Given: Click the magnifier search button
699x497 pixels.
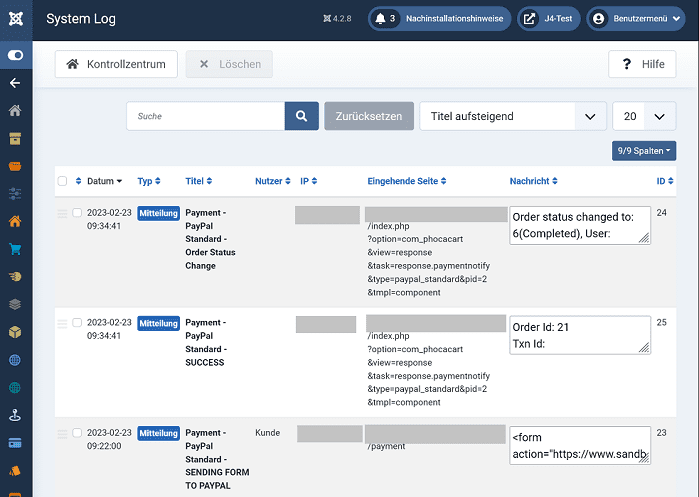Looking at the screenshot, I should point(302,116).
